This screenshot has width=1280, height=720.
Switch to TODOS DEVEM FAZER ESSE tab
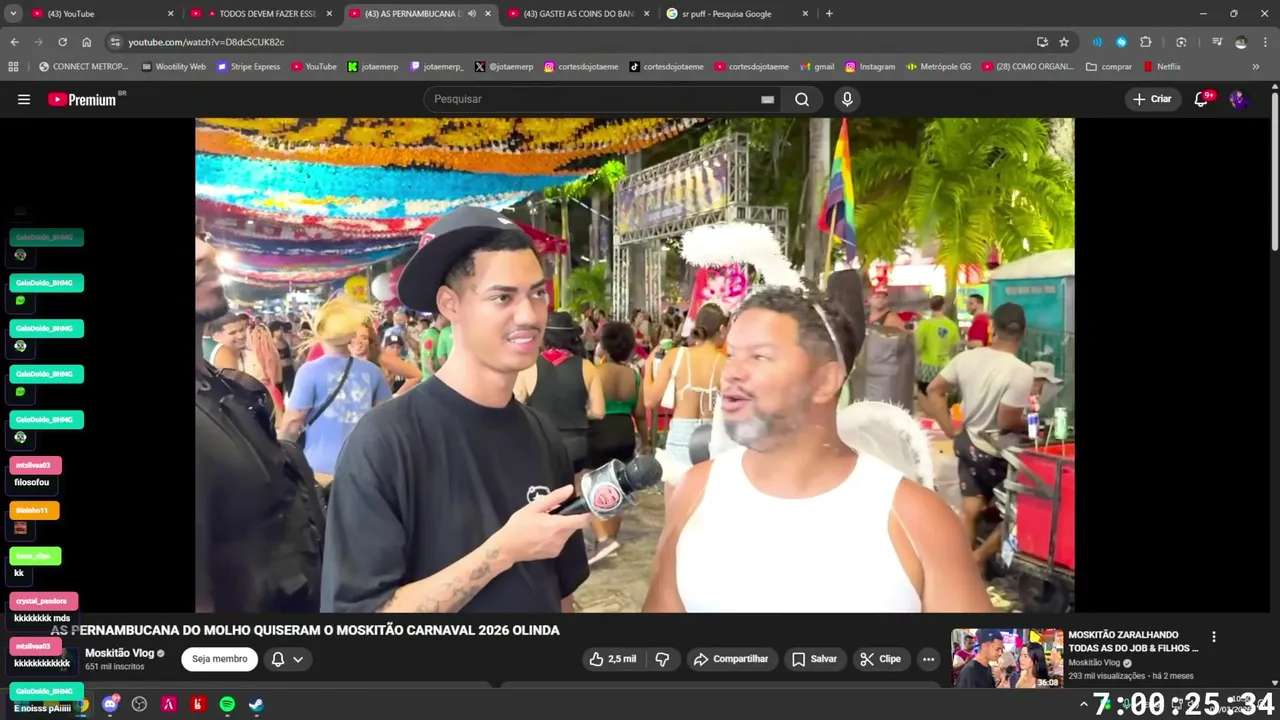point(260,14)
